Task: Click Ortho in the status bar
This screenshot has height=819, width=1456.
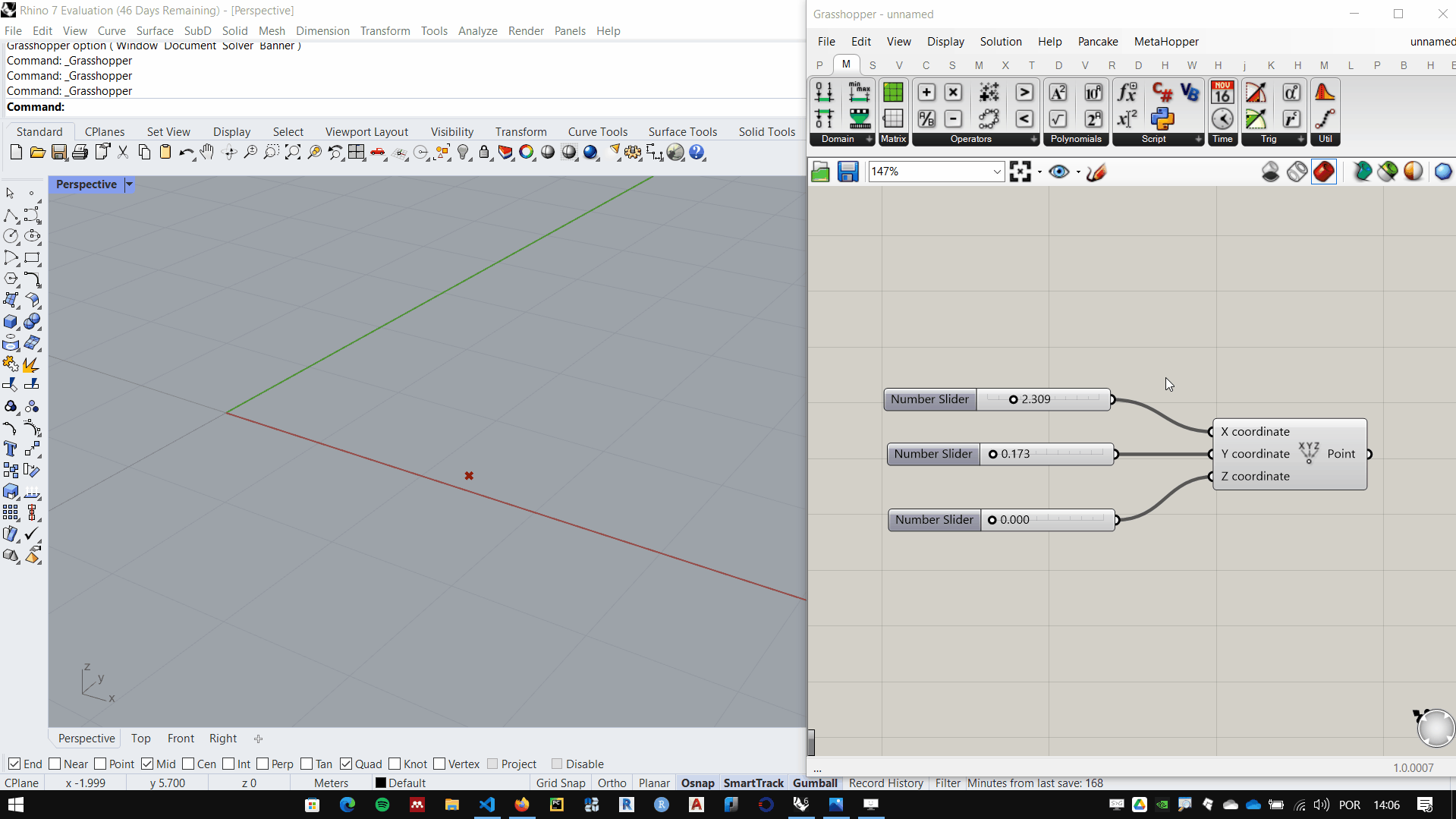Action: point(612,783)
